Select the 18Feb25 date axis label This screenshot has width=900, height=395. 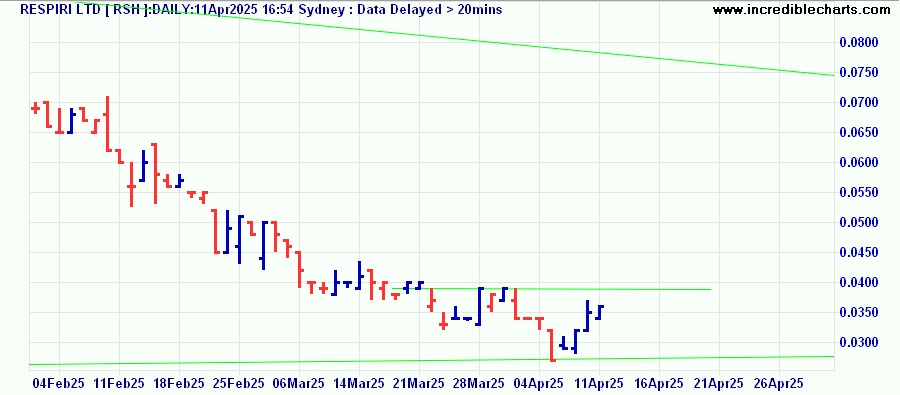(x=179, y=383)
